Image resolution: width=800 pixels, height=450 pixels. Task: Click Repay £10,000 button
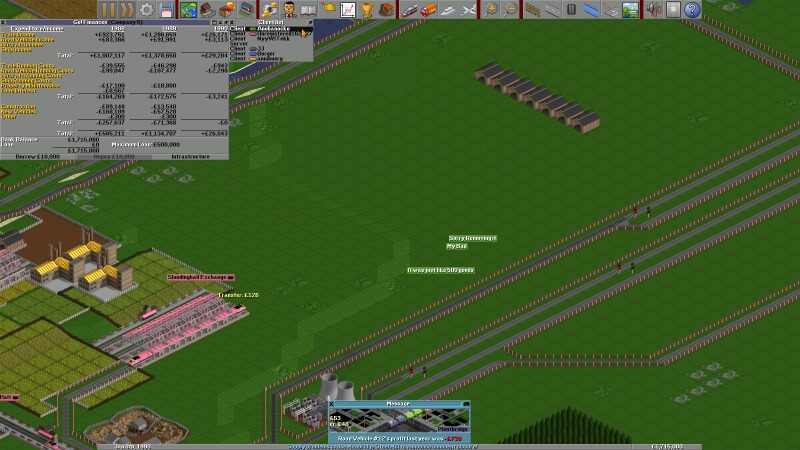[x=114, y=157]
